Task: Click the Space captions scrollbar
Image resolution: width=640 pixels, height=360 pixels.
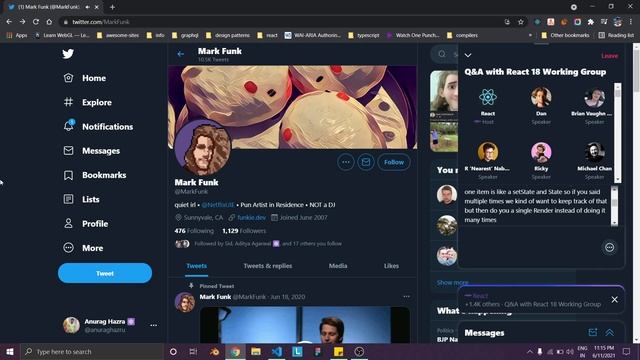Action: pyautogui.click(x=614, y=206)
